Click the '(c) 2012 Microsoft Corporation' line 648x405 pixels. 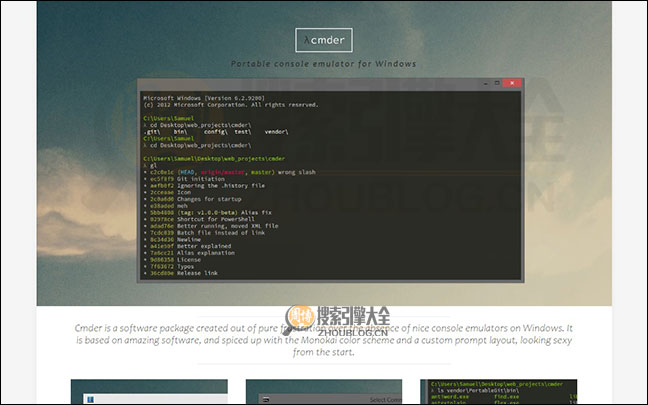point(231,105)
